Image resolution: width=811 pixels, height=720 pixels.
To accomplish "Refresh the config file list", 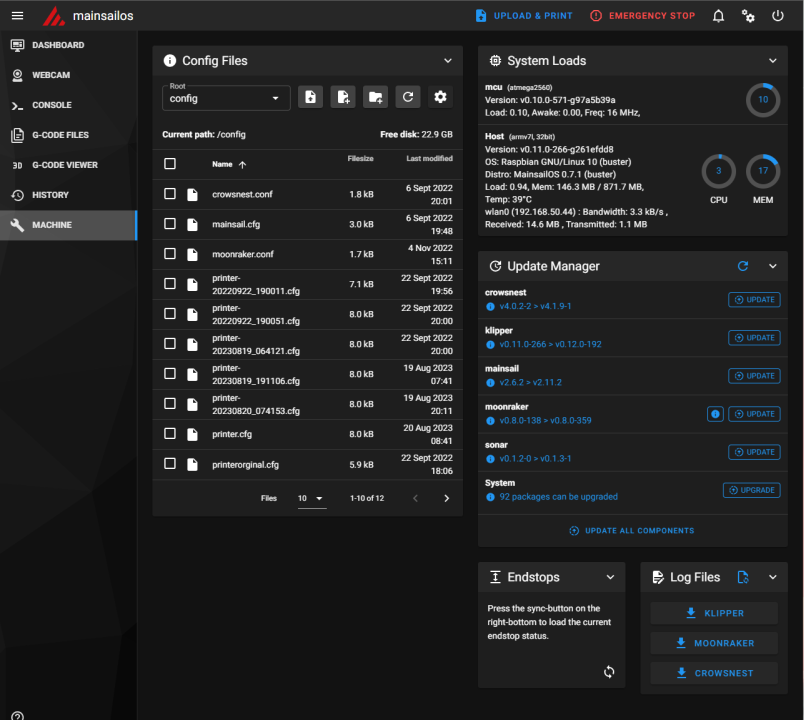I will click(x=407, y=97).
